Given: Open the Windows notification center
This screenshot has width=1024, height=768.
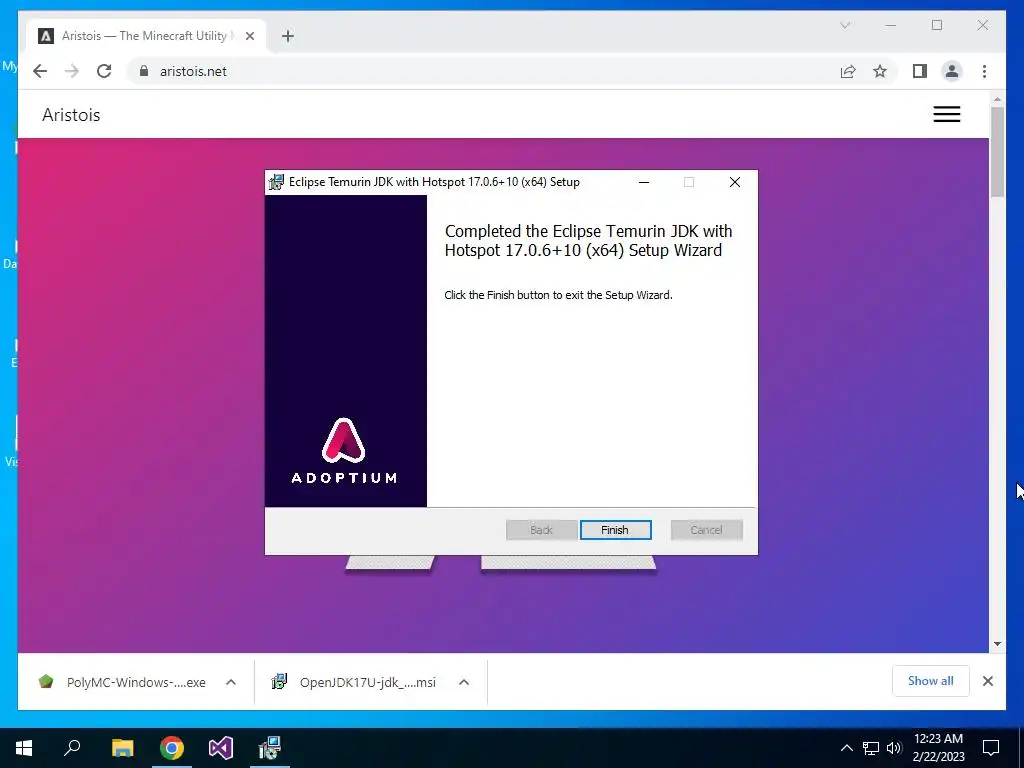Looking at the screenshot, I should (x=991, y=748).
